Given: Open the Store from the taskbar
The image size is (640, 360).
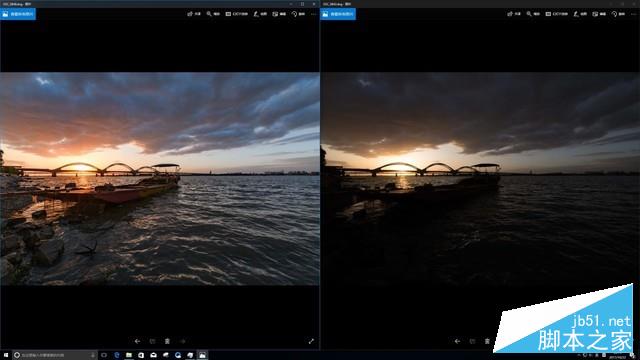Looking at the screenshot, I should (141, 355).
